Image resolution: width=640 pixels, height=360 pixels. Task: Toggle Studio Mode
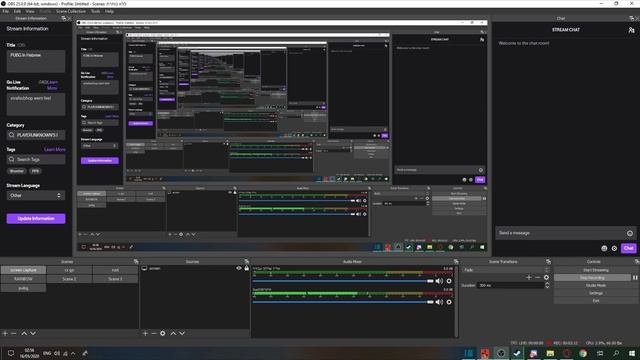596,285
